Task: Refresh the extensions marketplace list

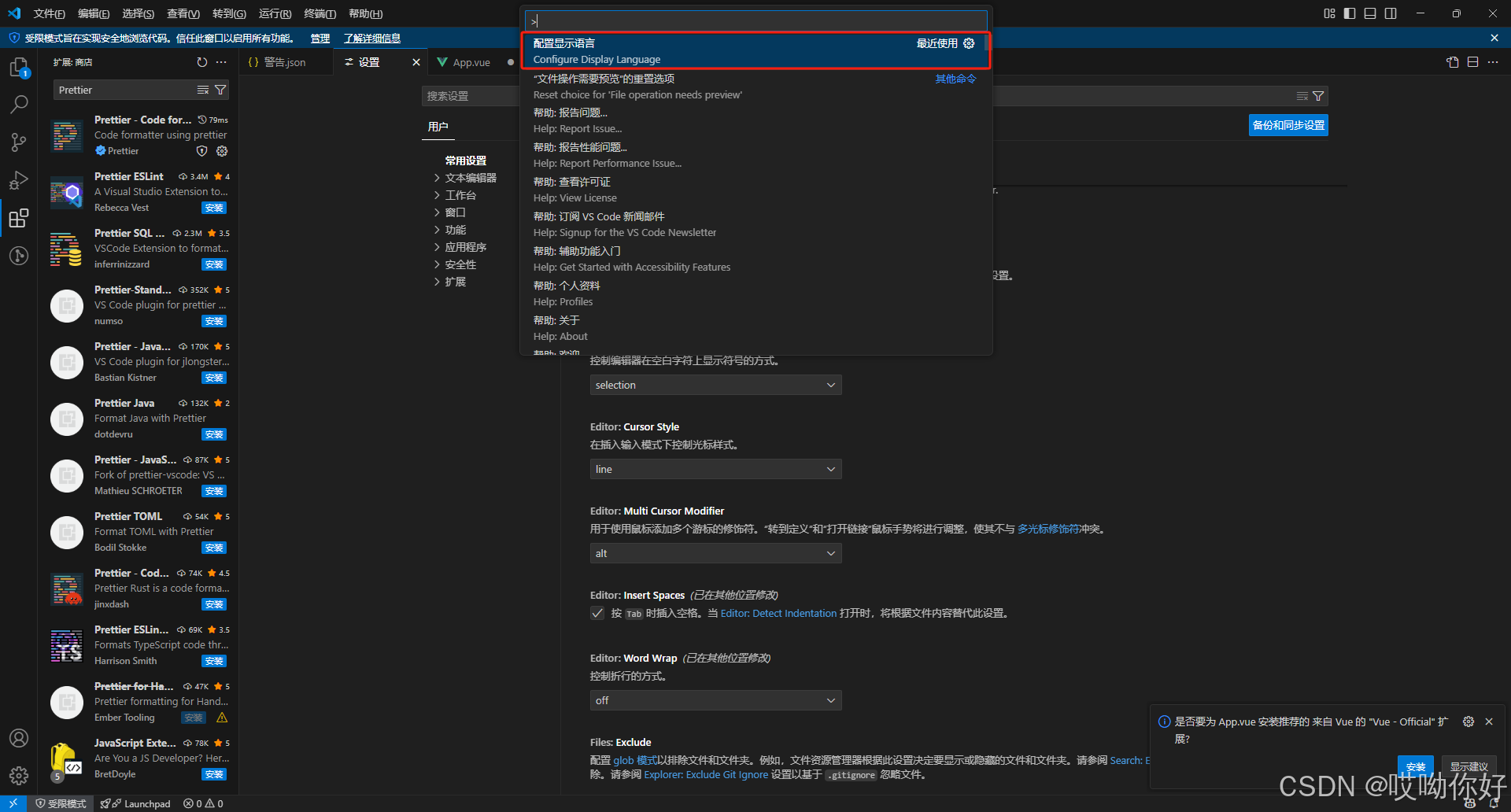Action: click(202, 62)
